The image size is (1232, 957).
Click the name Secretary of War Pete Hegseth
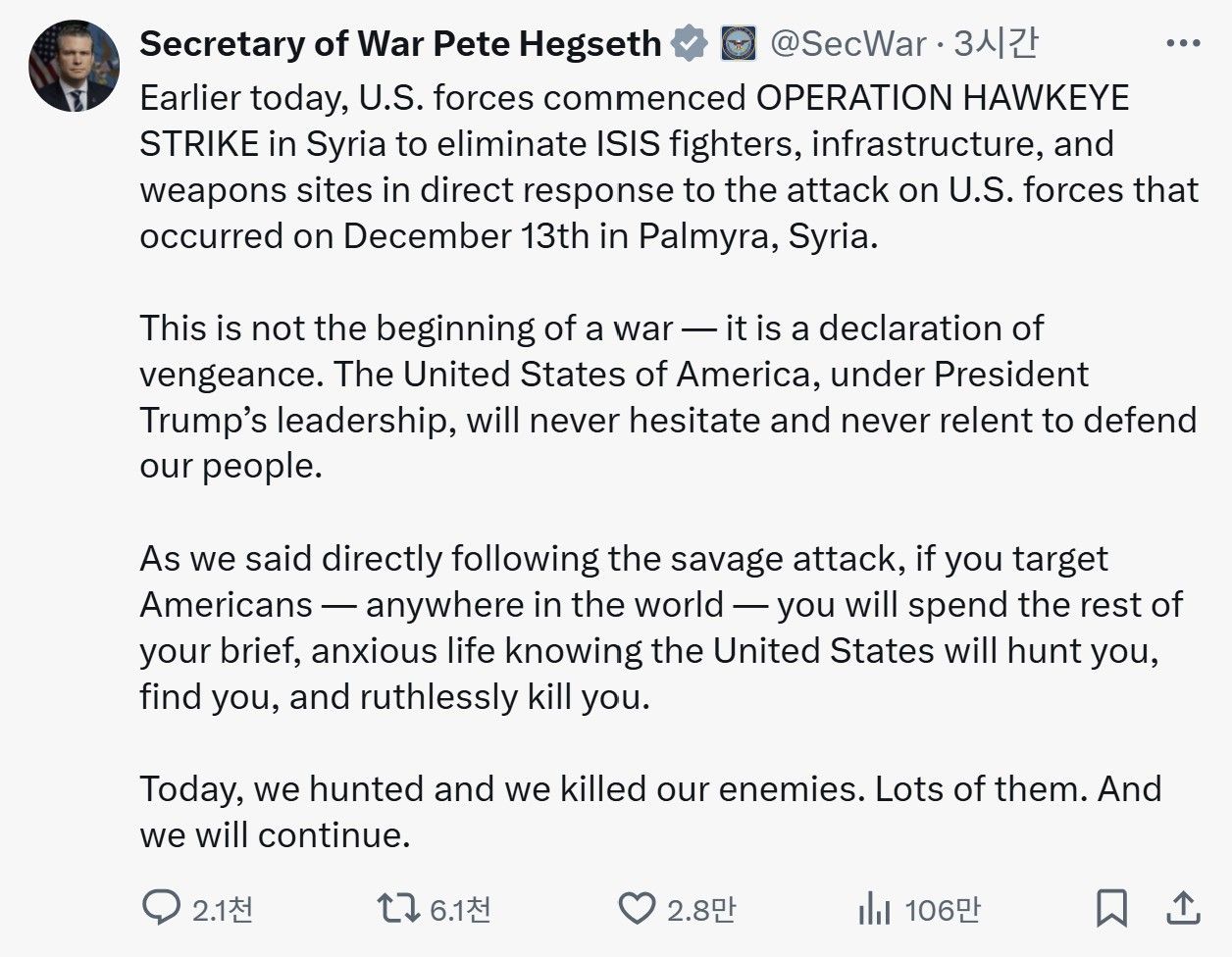400,44
